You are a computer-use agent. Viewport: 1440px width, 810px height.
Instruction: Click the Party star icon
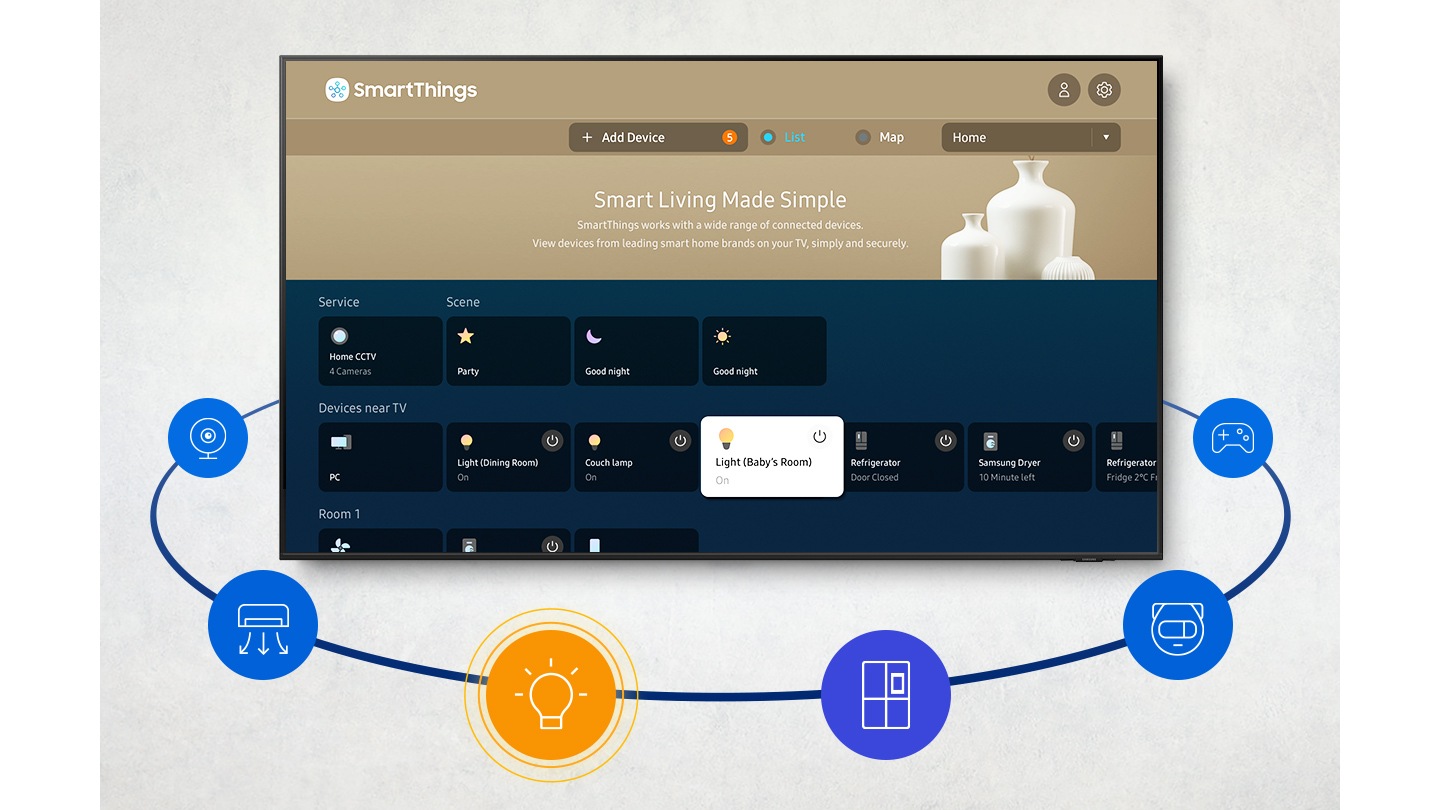click(466, 336)
